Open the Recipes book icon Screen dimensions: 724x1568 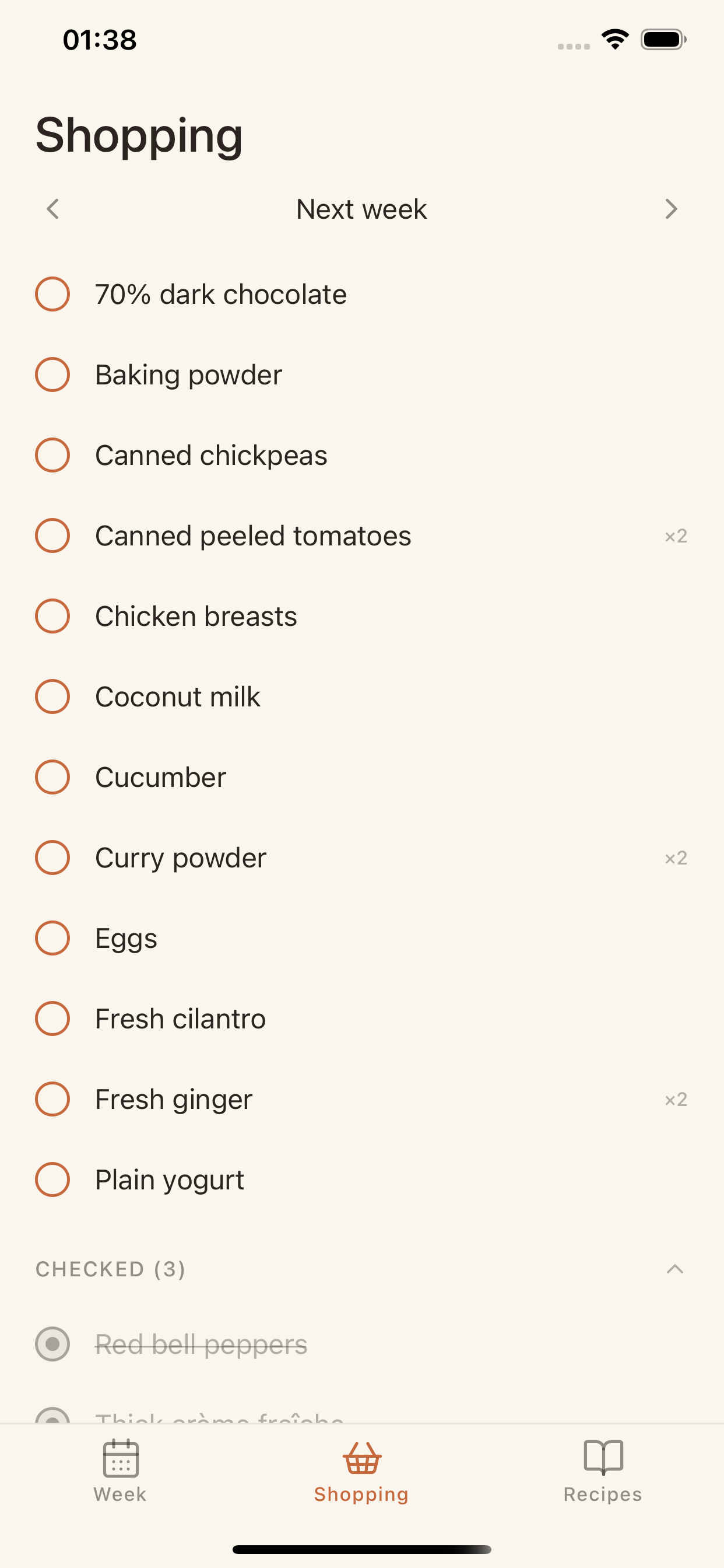pyautogui.click(x=603, y=1458)
